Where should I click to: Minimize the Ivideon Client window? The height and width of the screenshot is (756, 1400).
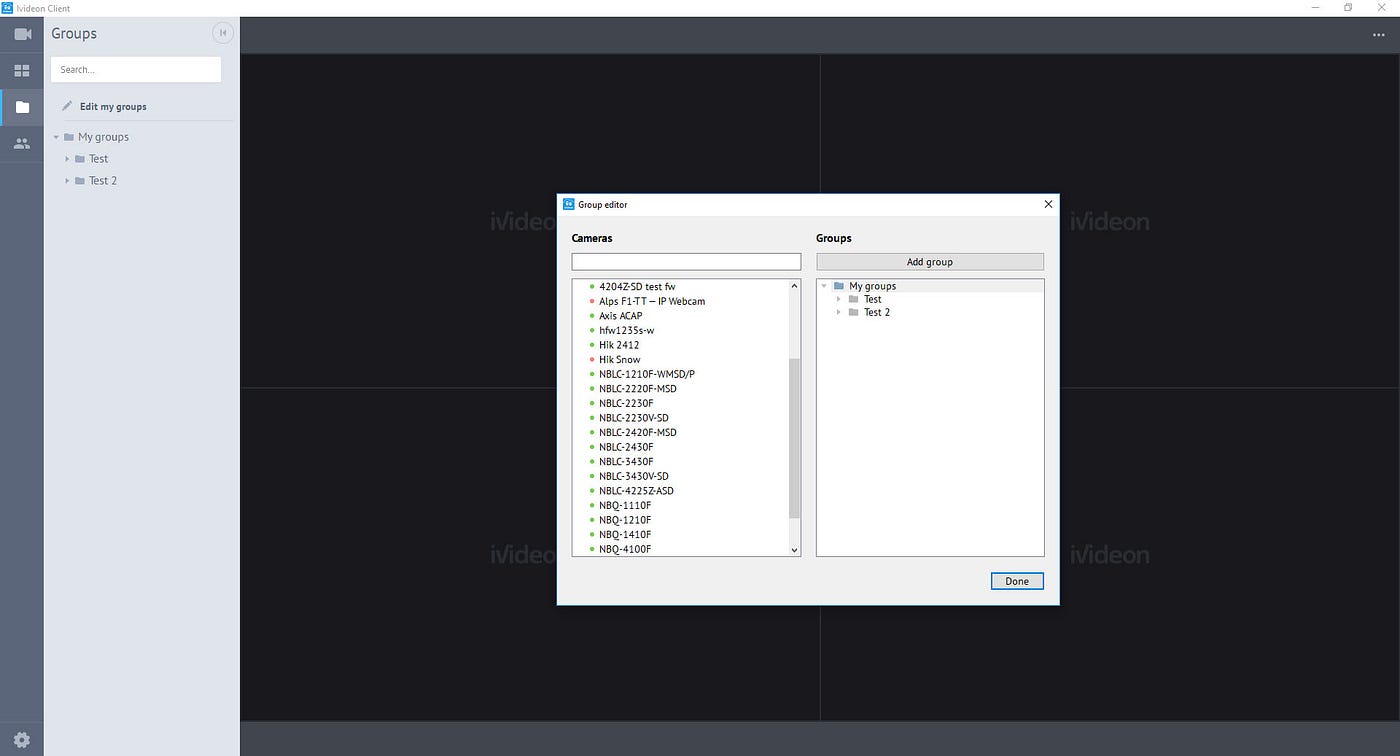coord(1315,8)
